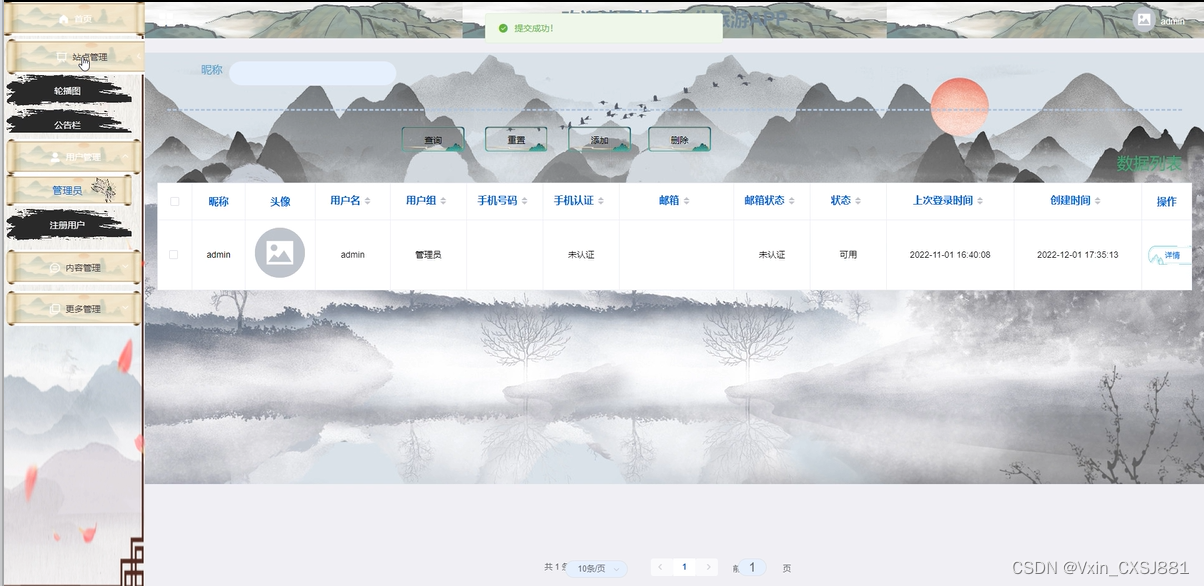This screenshot has width=1204, height=586.
Task: Click the chat icon beside 内容管理
Action: tap(56, 268)
